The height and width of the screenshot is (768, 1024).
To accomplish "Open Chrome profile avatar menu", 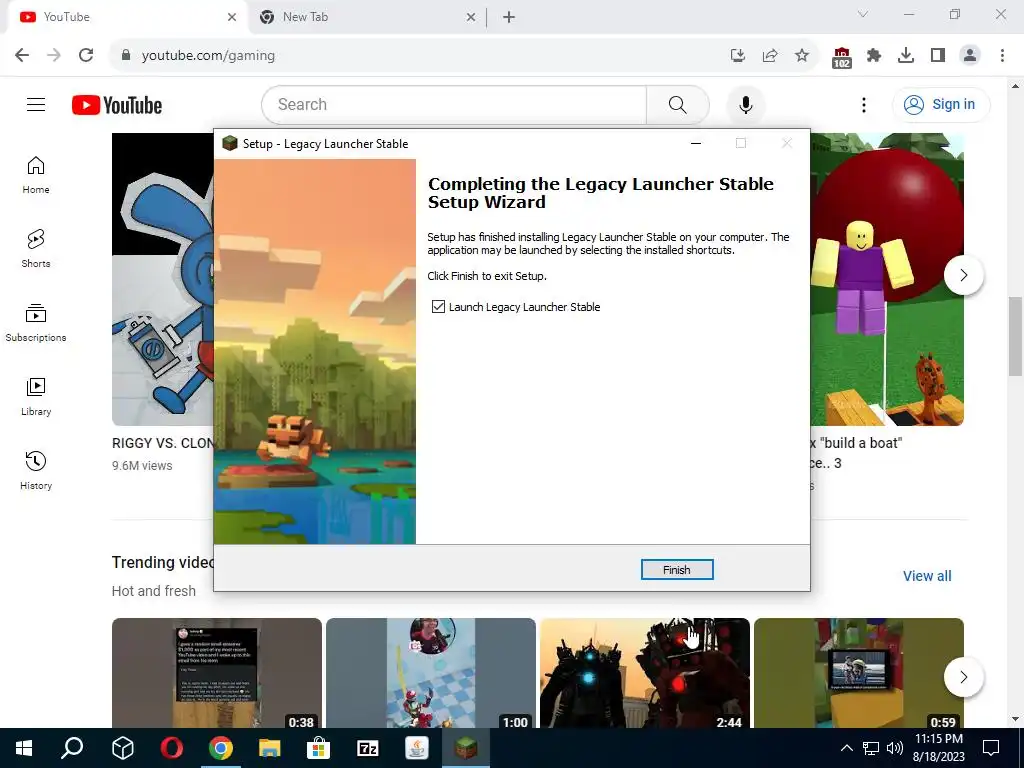I will point(970,56).
